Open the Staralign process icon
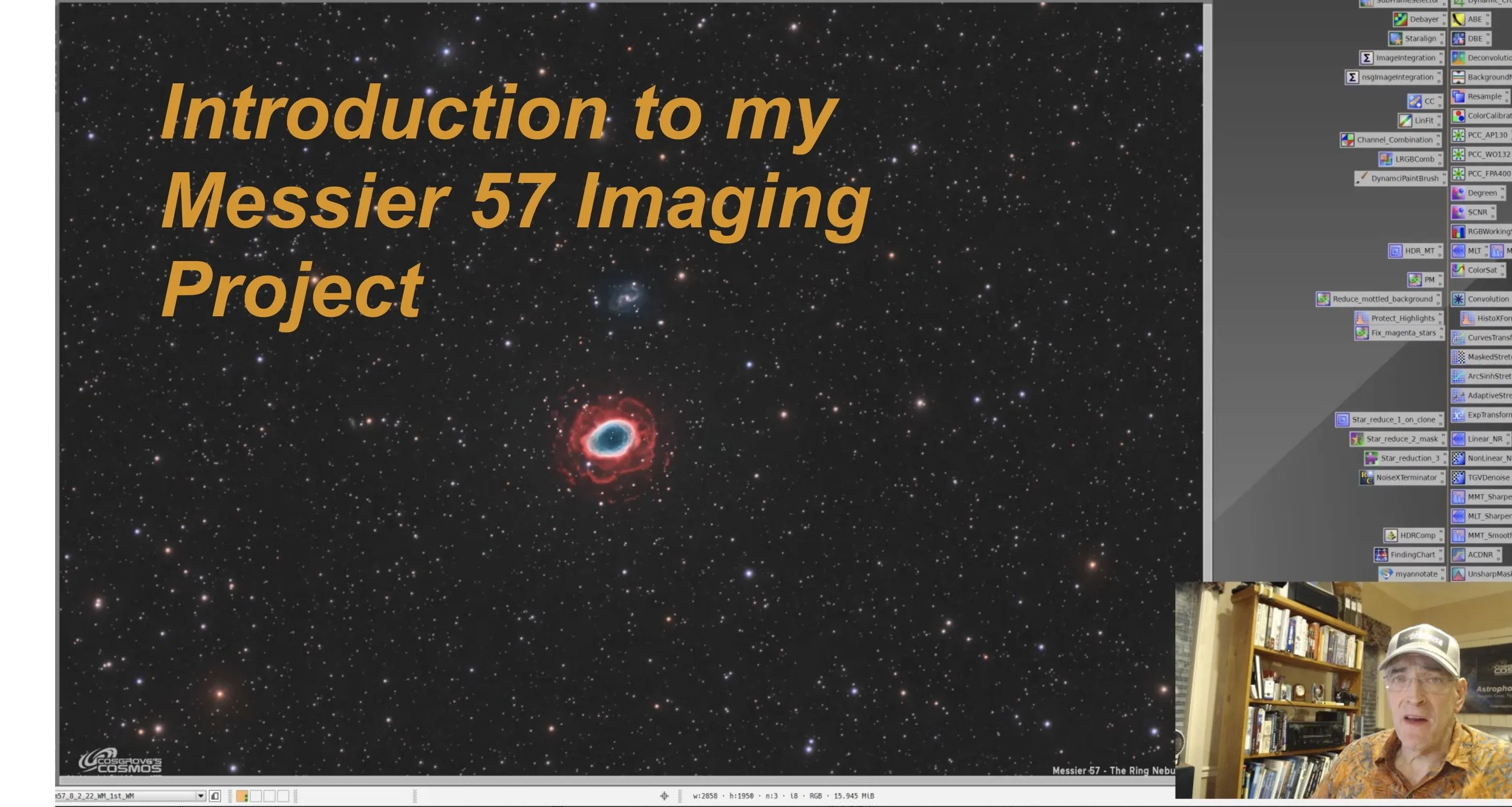The width and height of the screenshot is (1512, 807). (x=1395, y=39)
